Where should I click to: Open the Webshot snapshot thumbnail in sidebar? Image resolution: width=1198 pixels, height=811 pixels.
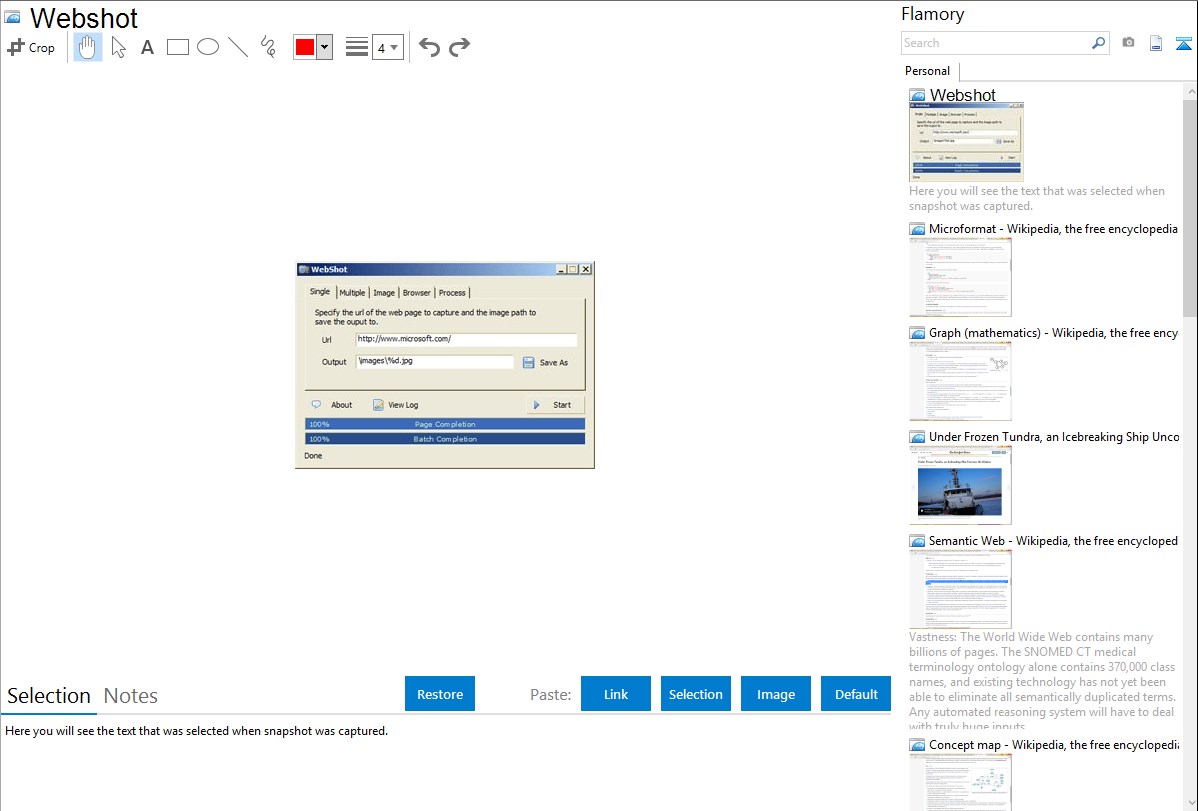pos(966,142)
